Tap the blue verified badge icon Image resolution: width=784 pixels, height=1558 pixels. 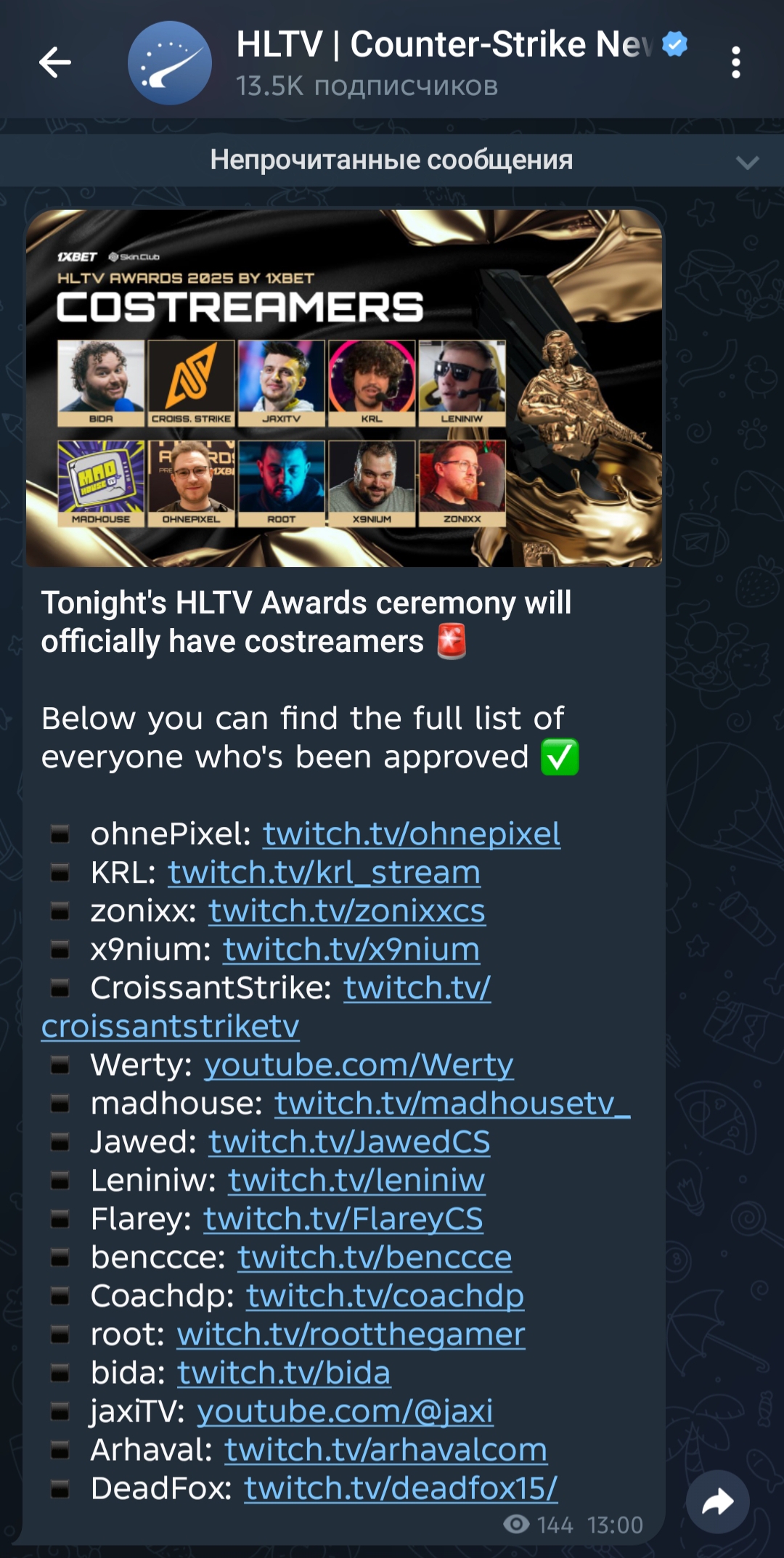click(x=675, y=44)
